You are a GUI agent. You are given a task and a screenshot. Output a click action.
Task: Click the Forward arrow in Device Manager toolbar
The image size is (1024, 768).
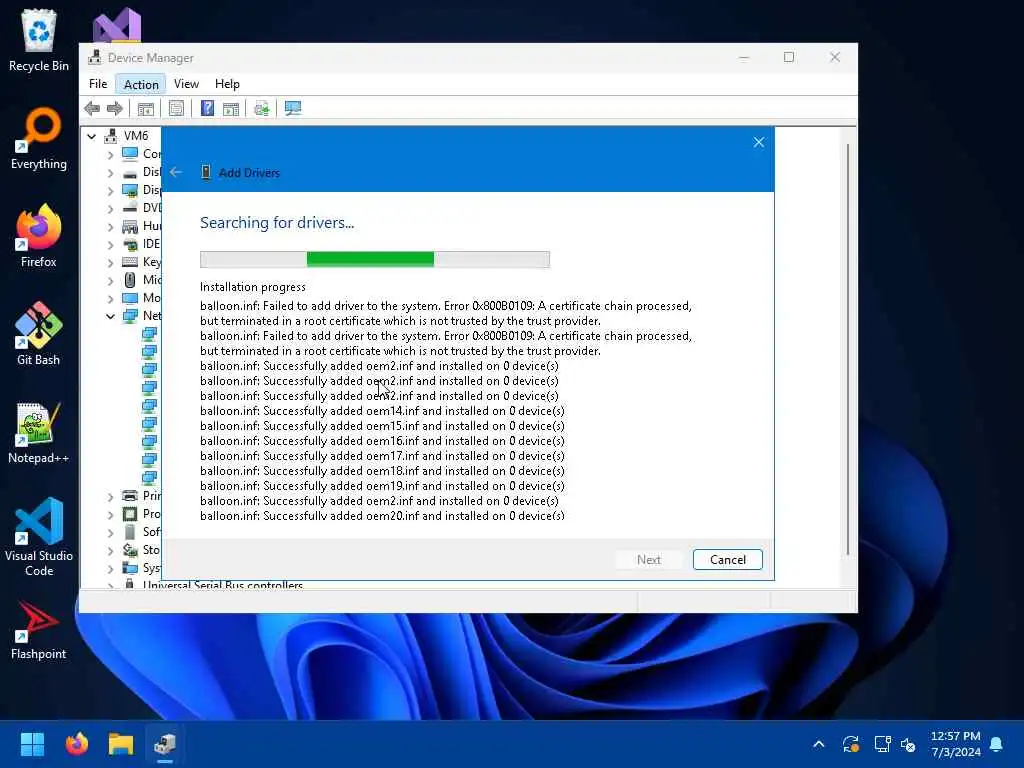point(115,108)
